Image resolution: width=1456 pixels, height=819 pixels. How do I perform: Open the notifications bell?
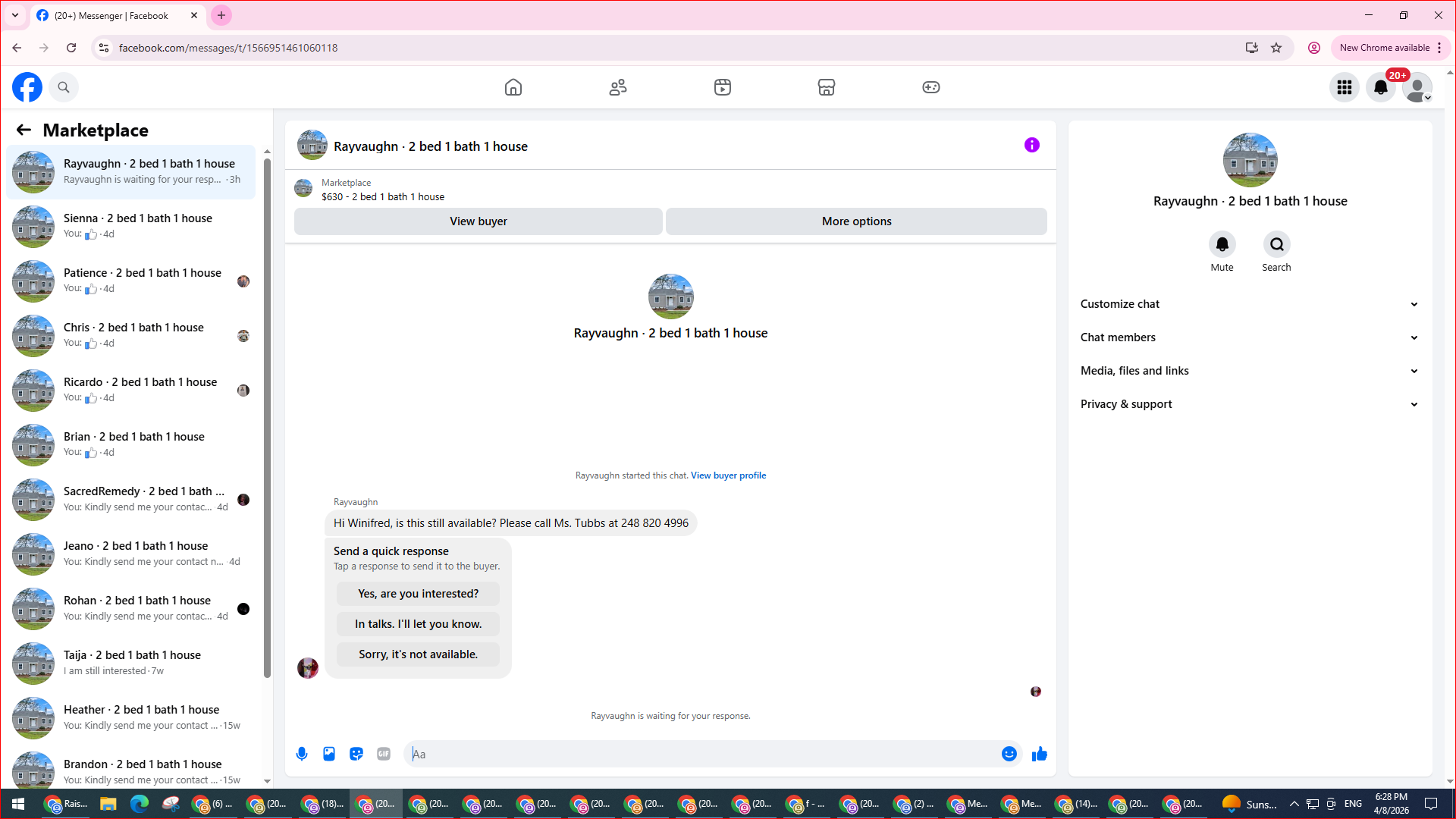(x=1381, y=87)
